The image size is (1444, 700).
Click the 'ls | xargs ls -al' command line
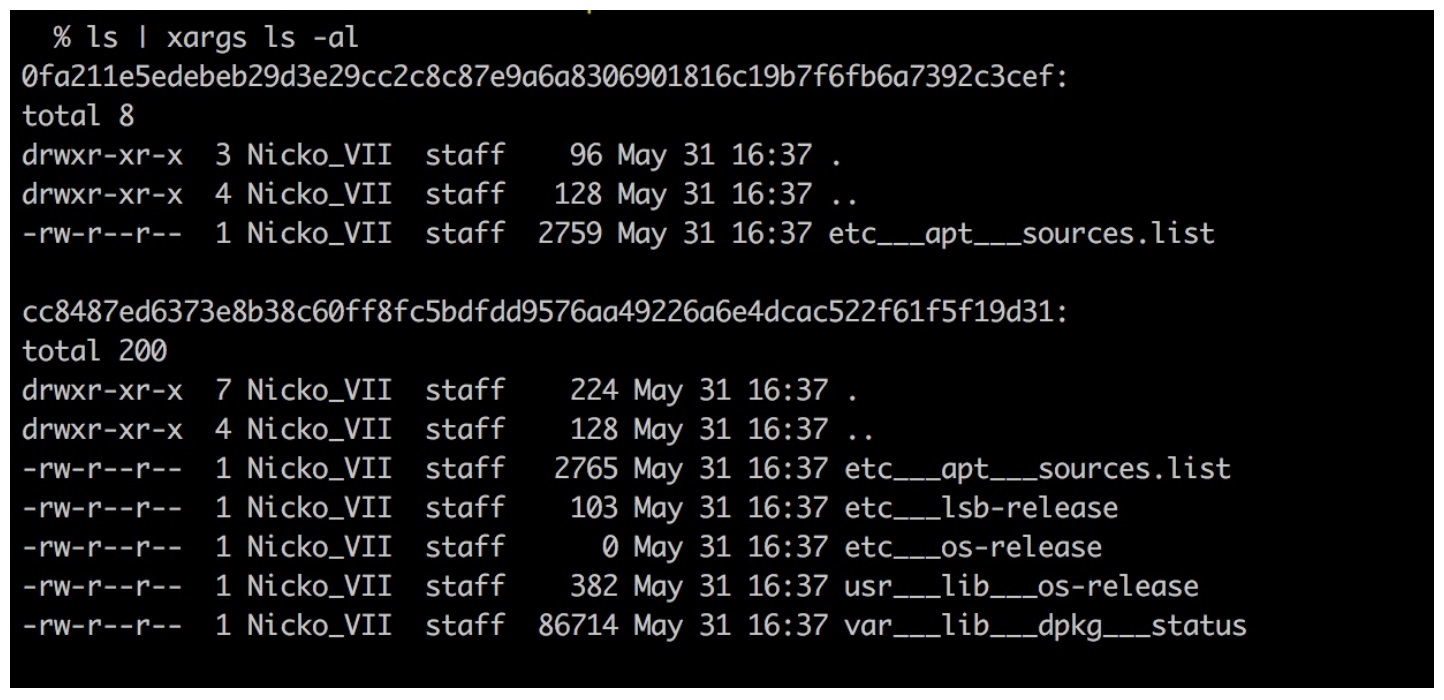pos(206,38)
